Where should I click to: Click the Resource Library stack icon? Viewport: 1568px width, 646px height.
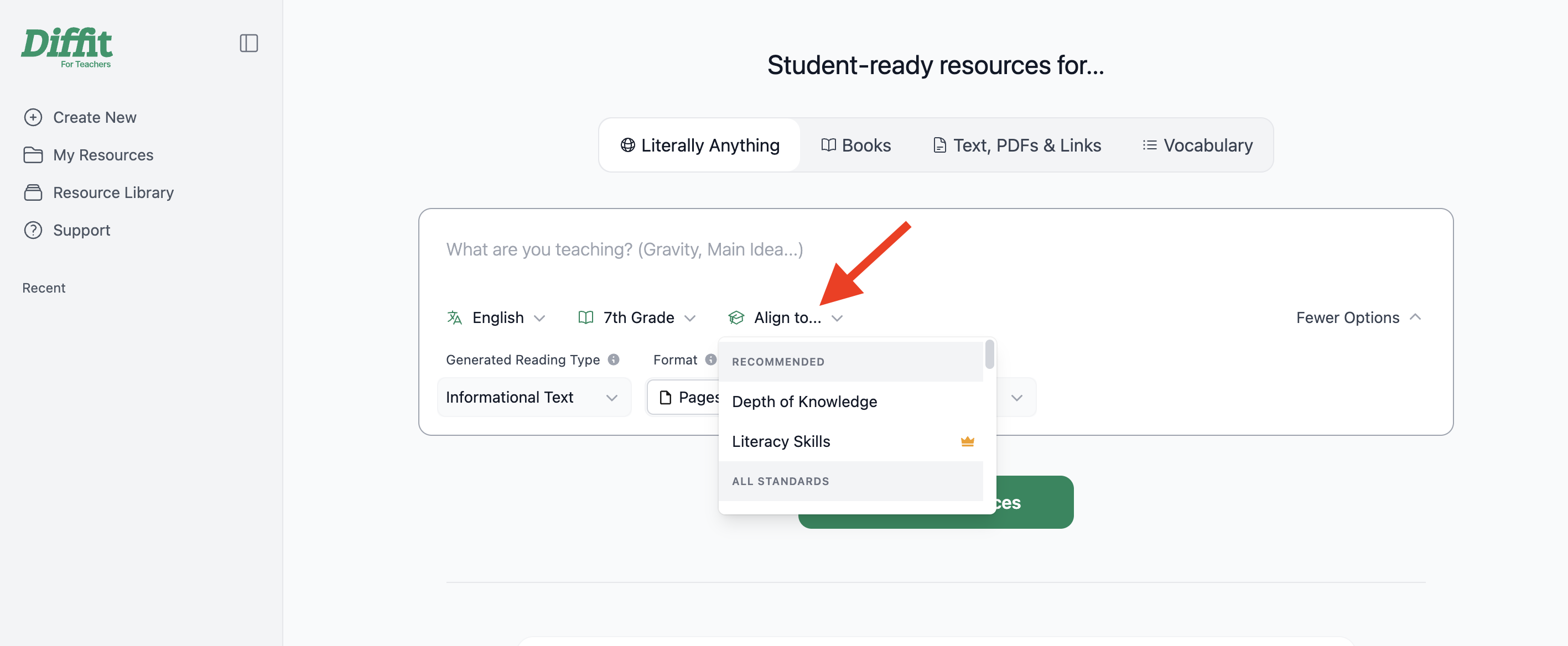[x=33, y=193]
